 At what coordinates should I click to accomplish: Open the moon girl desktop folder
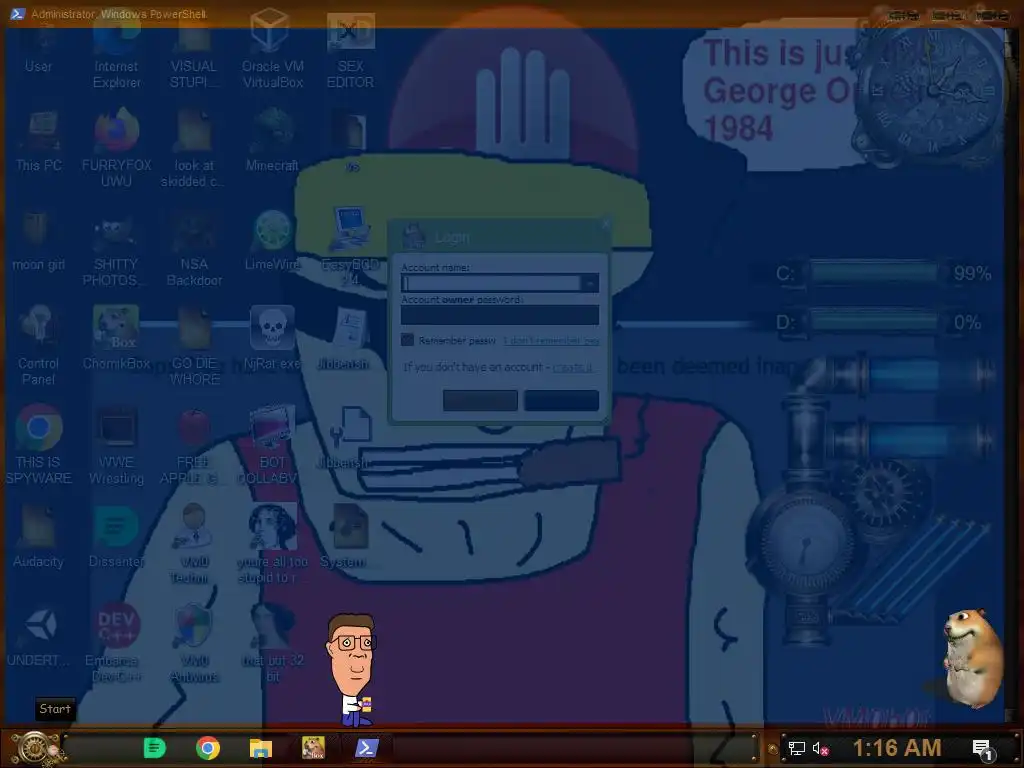click(39, 240)
